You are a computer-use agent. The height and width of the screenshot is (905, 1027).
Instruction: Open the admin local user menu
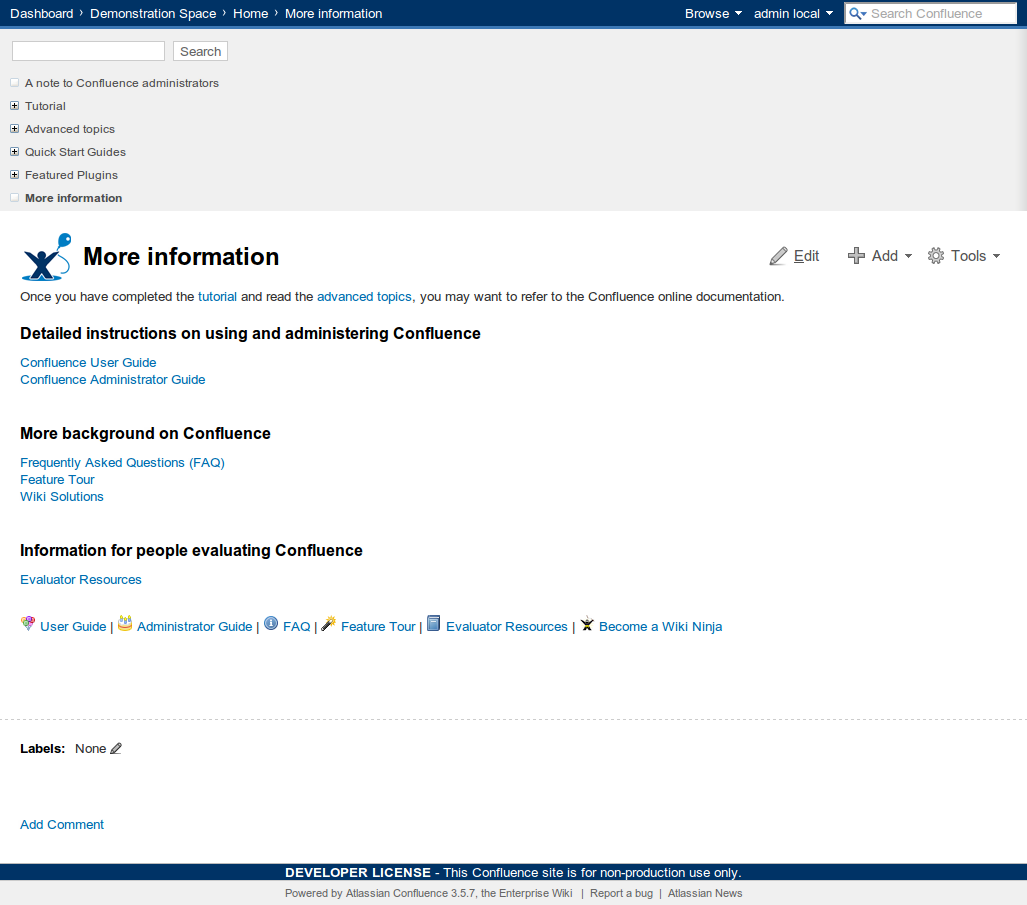(x=793, y=14)
